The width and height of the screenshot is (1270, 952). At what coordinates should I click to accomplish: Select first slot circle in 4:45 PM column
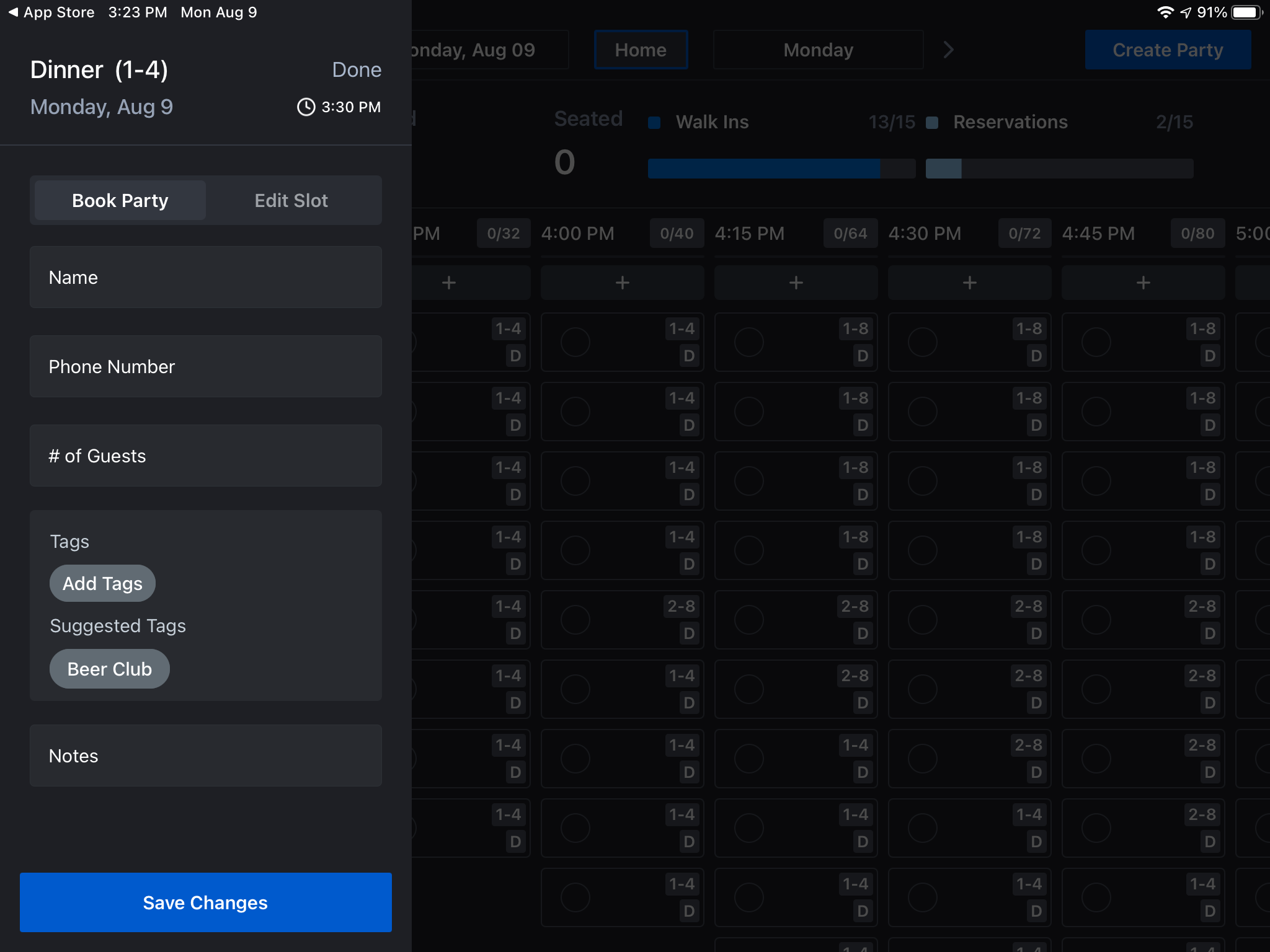(x=1096, y=342)
